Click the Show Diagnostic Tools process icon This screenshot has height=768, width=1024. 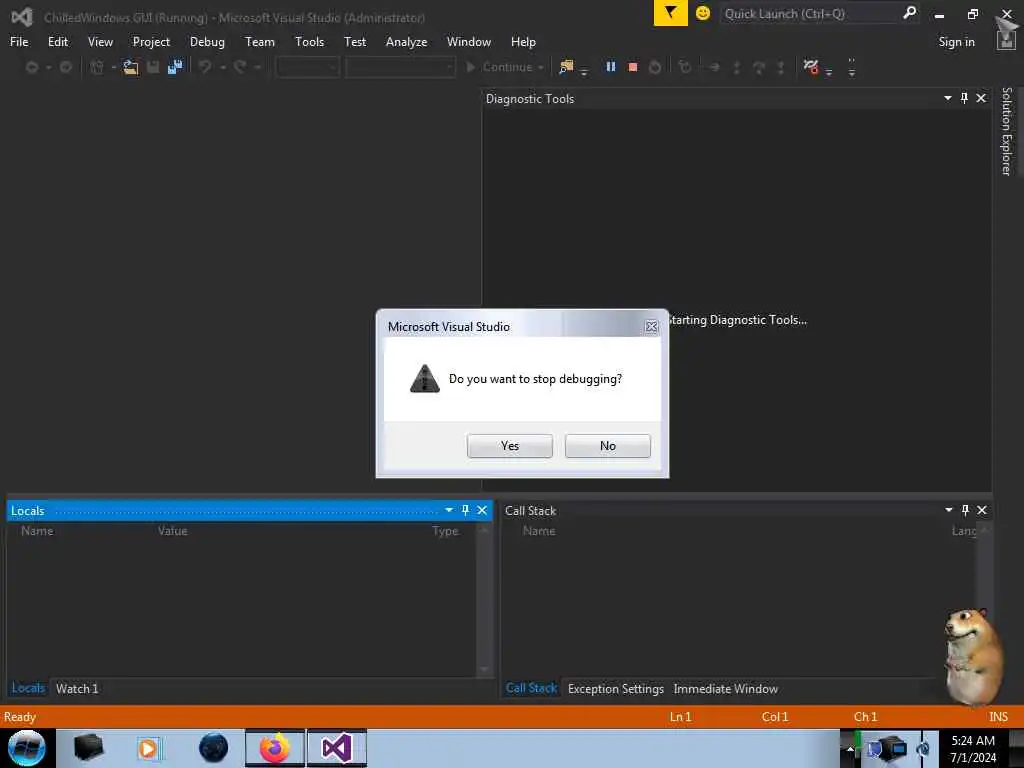tap(566, 67)
